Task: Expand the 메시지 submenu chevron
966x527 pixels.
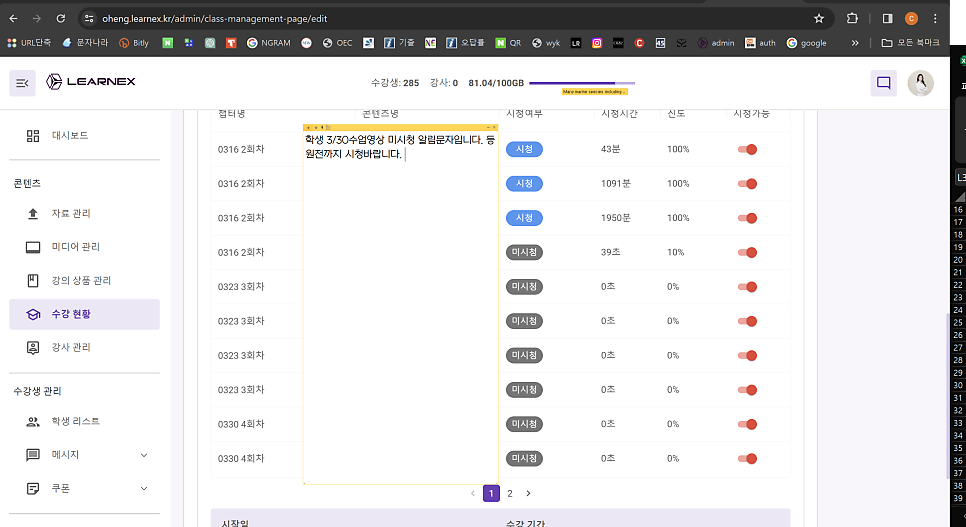Action: [144, 455]
